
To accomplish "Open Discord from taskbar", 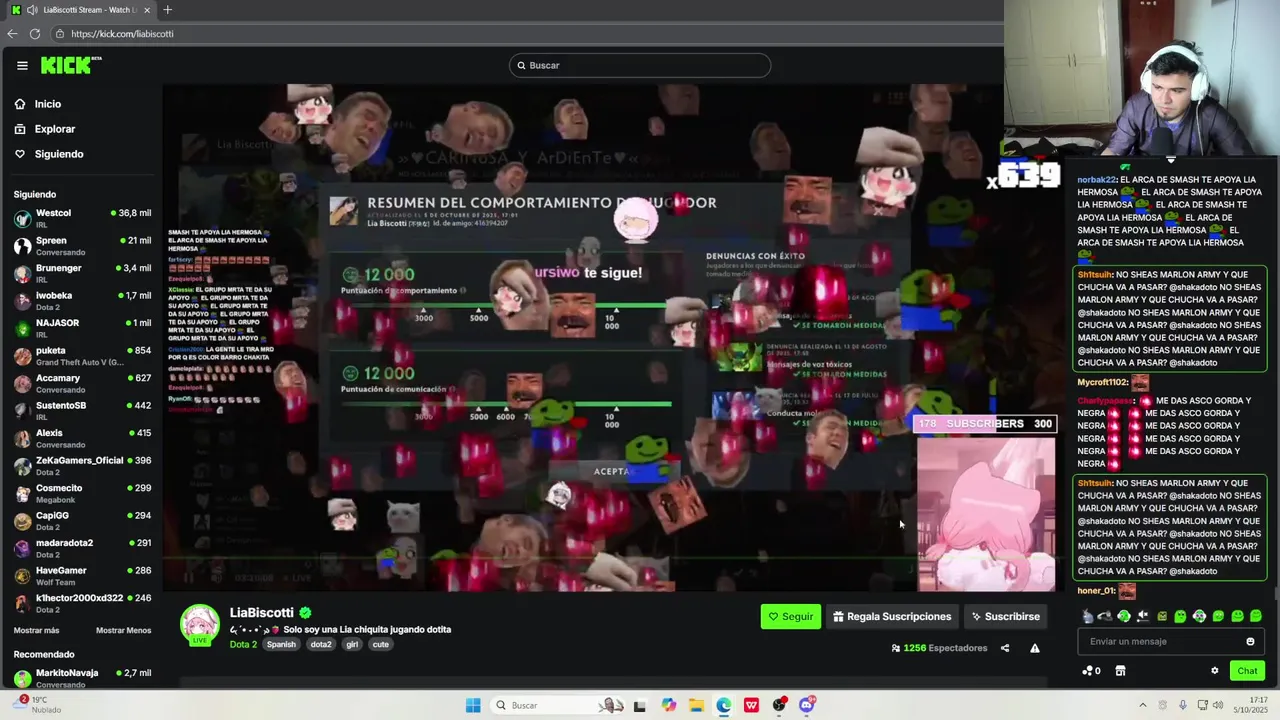I will [807, 705].
